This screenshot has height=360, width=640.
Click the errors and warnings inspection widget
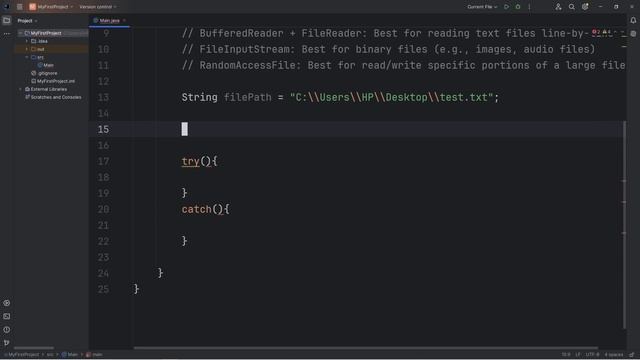(x=605, y=32)
